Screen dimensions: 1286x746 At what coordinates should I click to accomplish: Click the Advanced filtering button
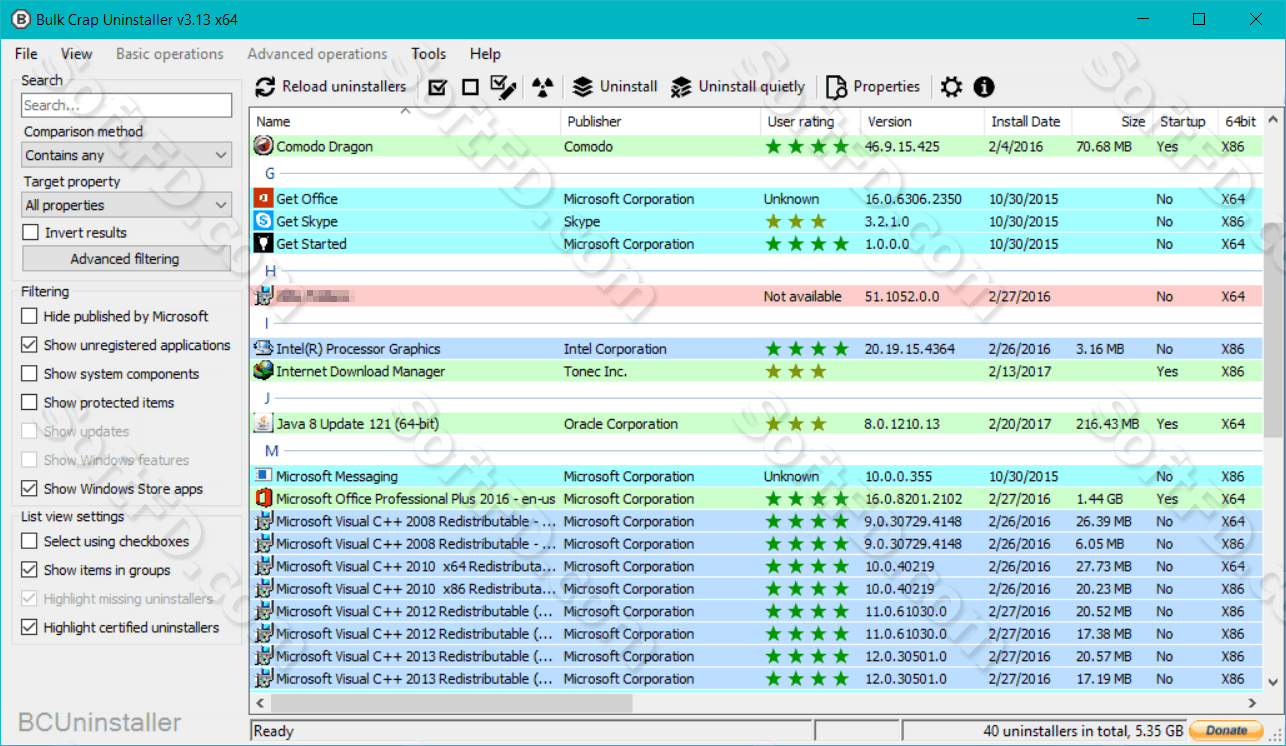coord(125,259)
